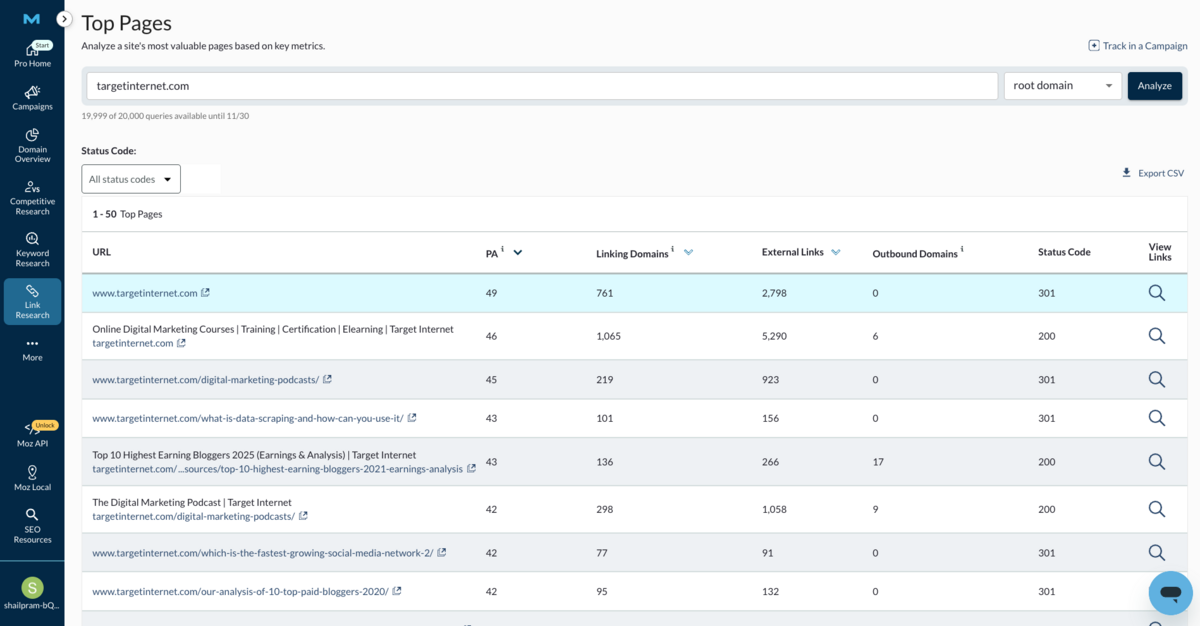Click the queries available text

tap(165, 116)
